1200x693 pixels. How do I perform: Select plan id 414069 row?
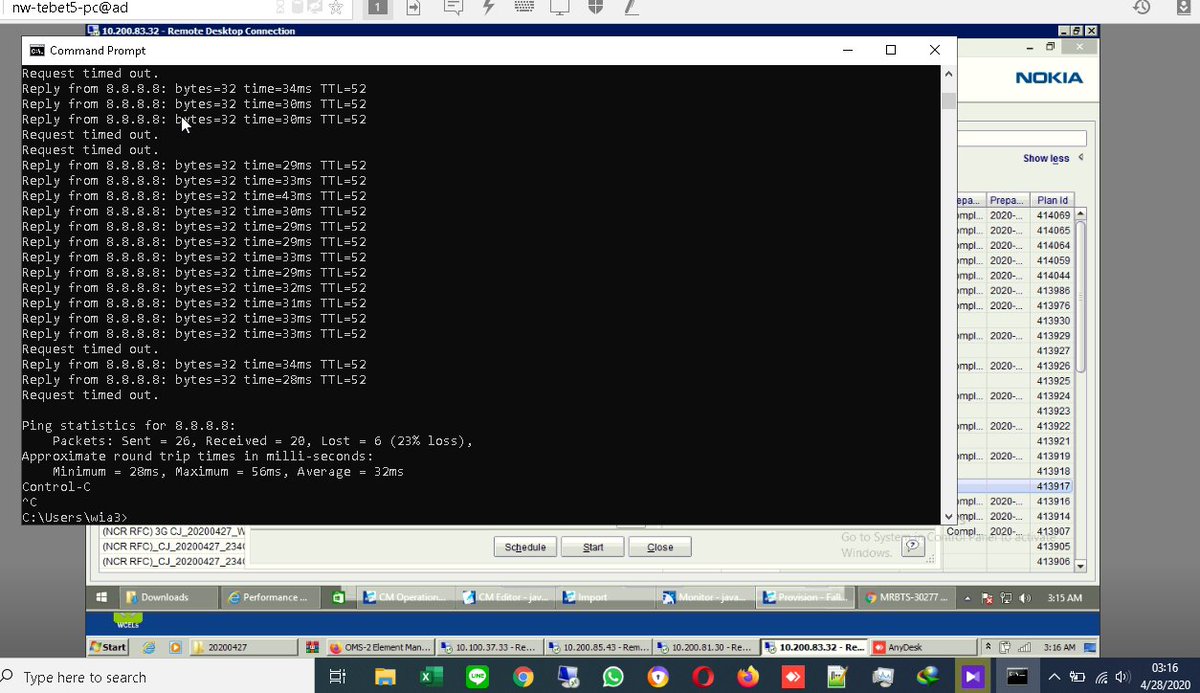1018,215
